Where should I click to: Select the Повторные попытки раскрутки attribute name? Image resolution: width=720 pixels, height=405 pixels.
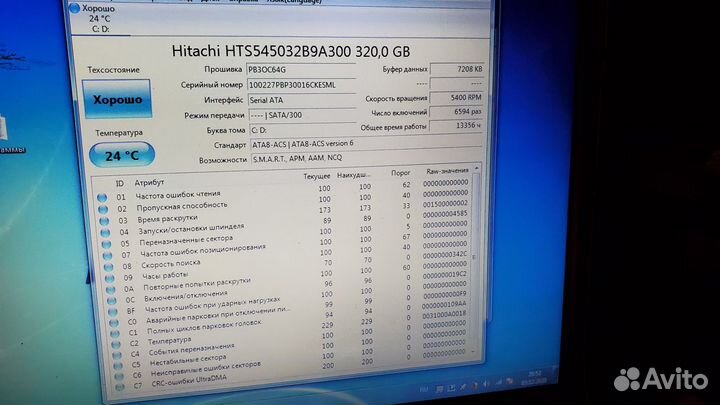197,284
